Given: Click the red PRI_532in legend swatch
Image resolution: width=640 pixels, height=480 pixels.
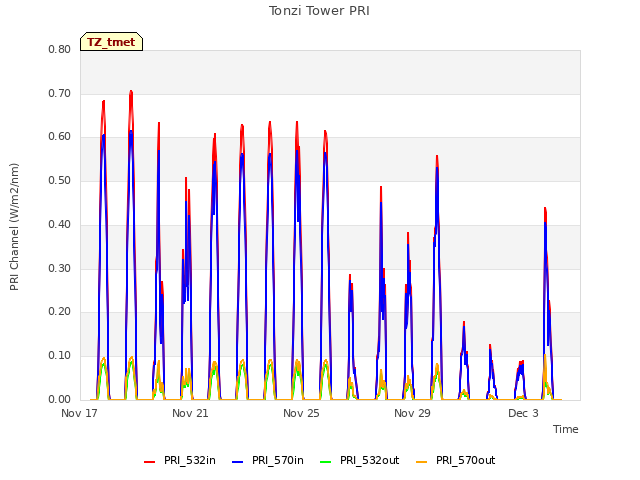Looking at the screenshot, I should click(x=149, y=461).
